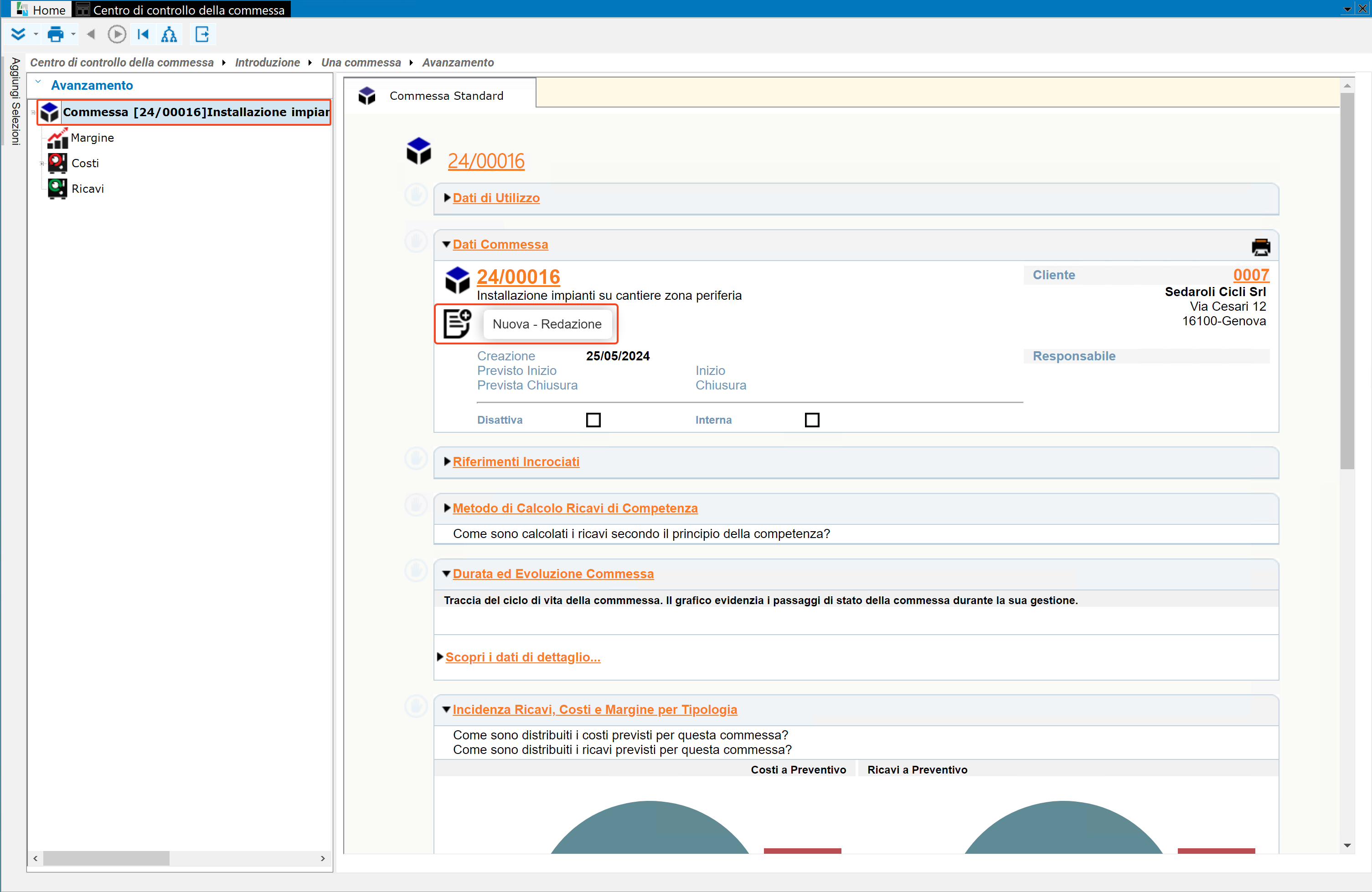Screen dimensions: 1372x892
Task: Click the Costi red icon
Action: 57,164
